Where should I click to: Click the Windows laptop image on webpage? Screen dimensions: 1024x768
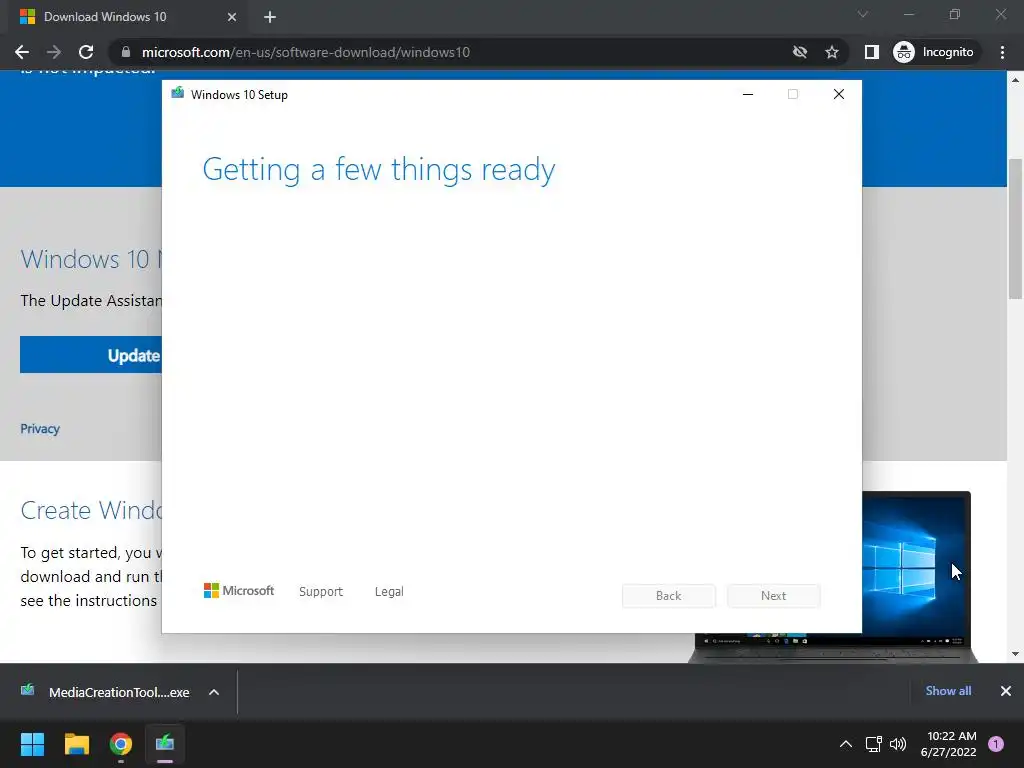tap(916, 575)
